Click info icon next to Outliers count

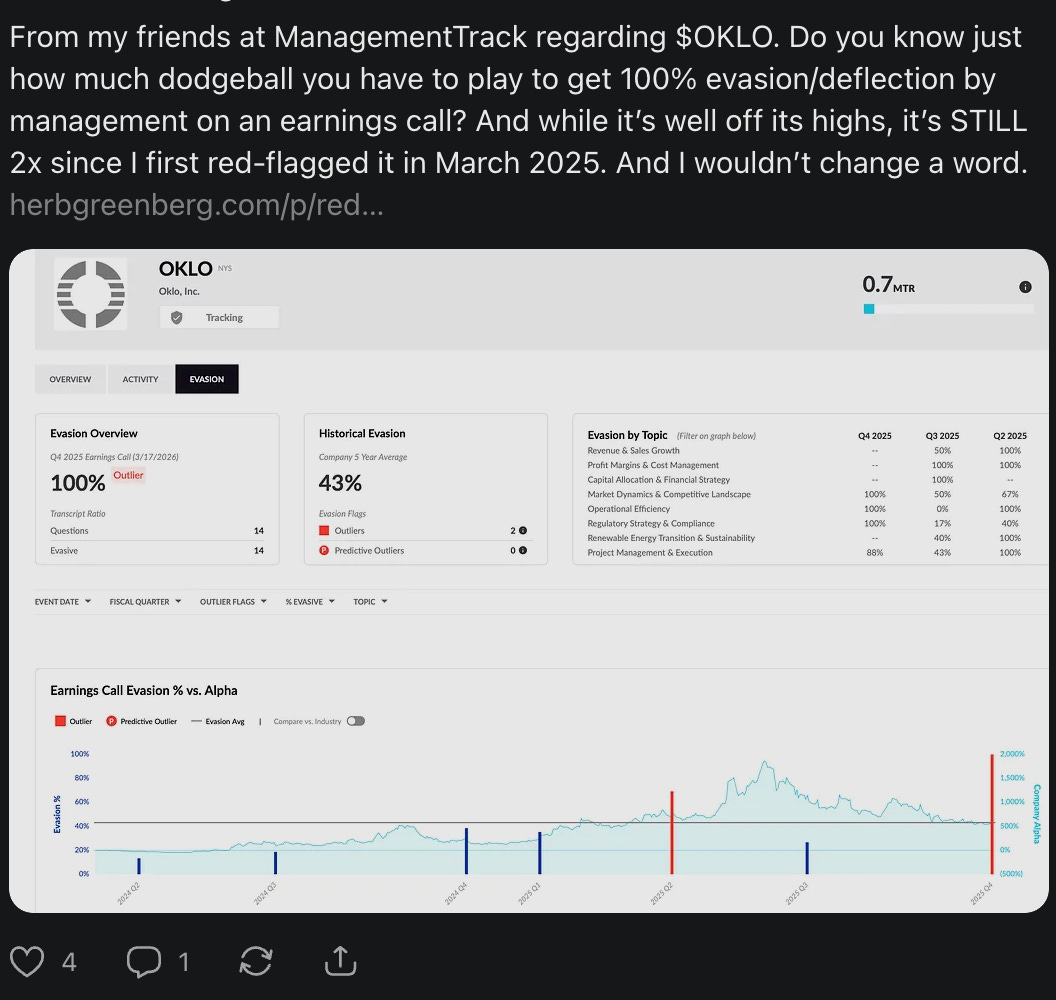523,531
